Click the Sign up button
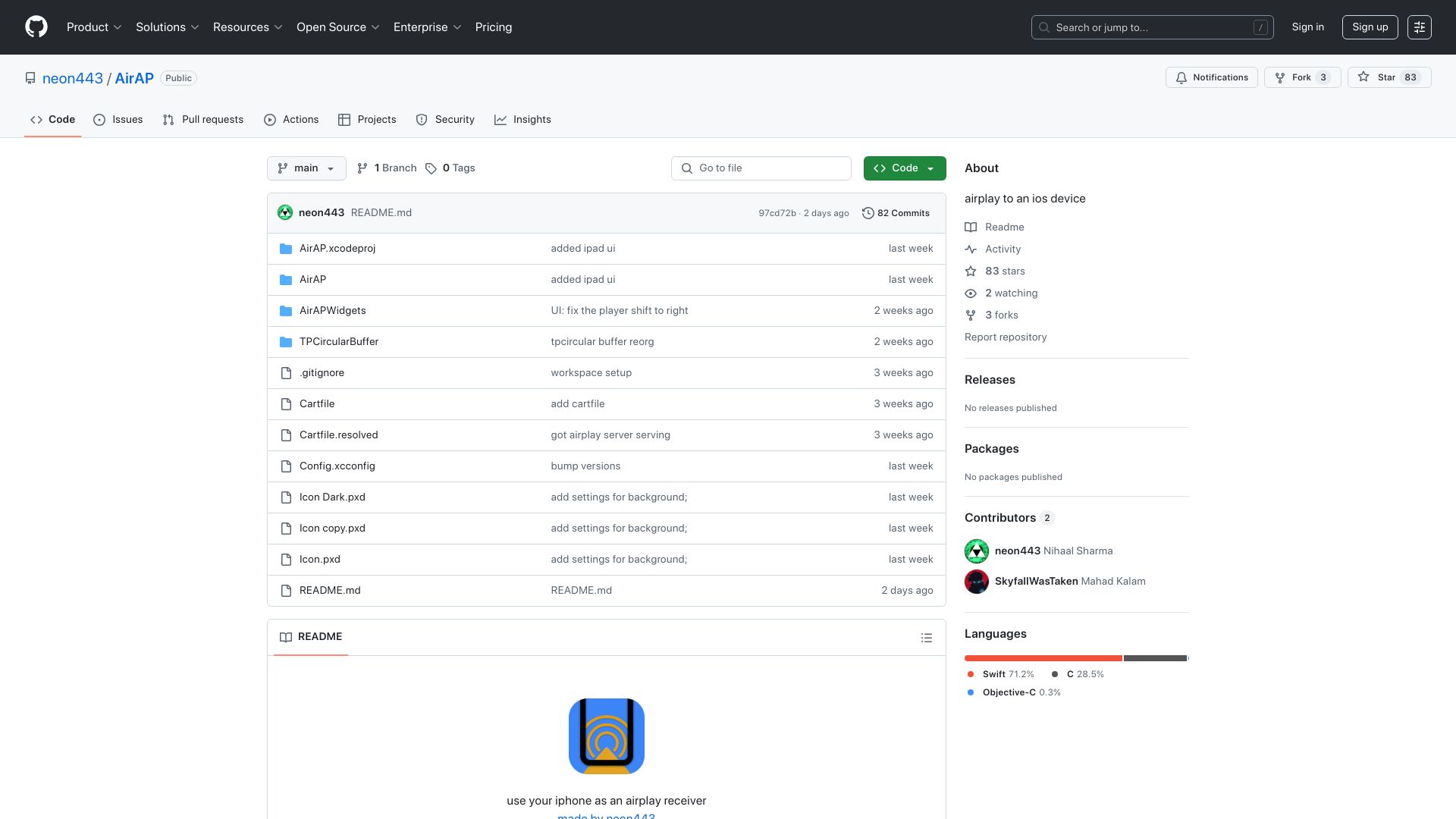 click(1370, 27)
